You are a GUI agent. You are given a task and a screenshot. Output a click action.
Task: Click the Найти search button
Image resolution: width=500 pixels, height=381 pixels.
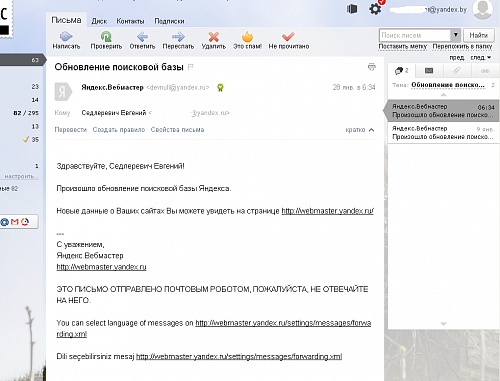[x=479, y=35]
